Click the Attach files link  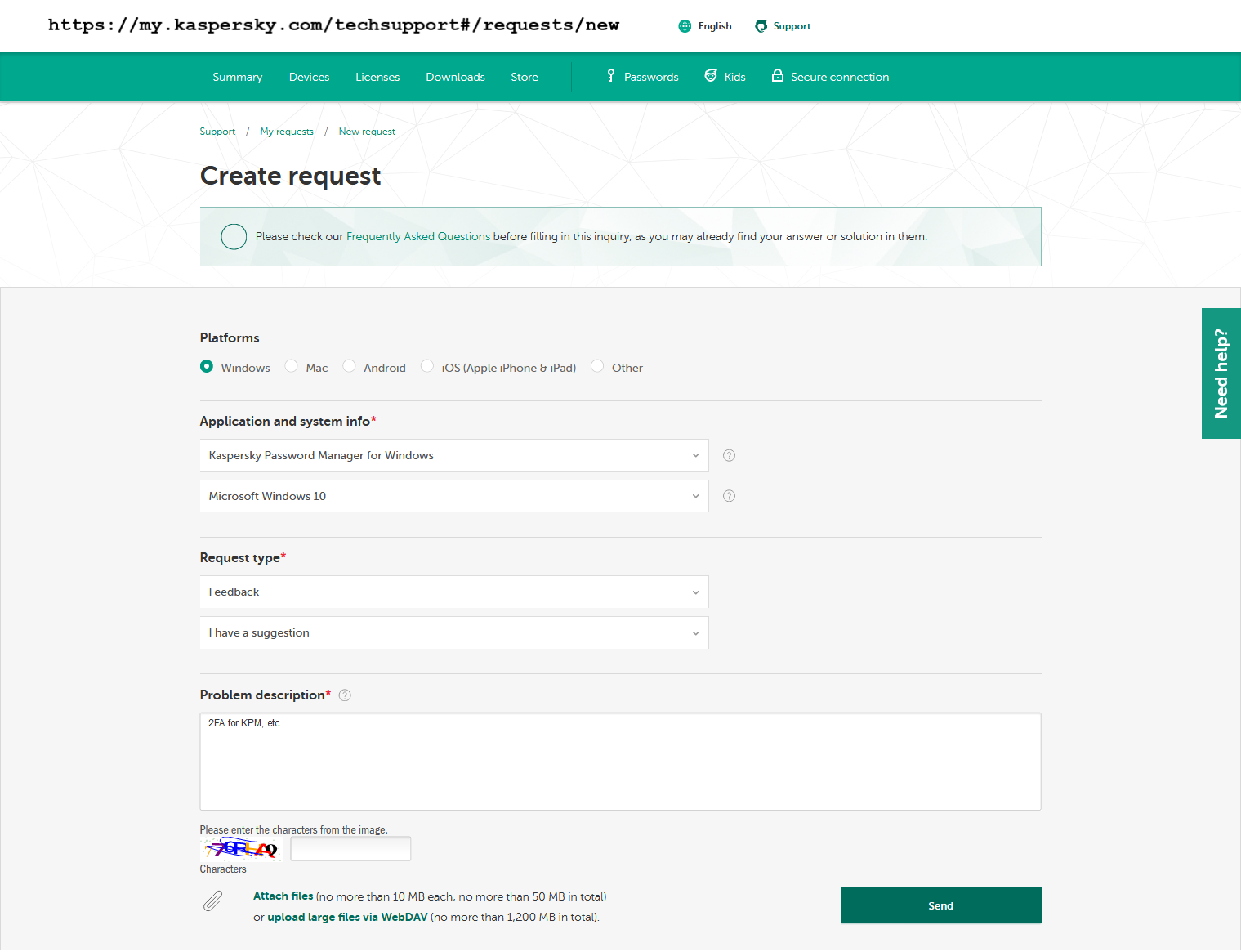click(x=283, y=896)
